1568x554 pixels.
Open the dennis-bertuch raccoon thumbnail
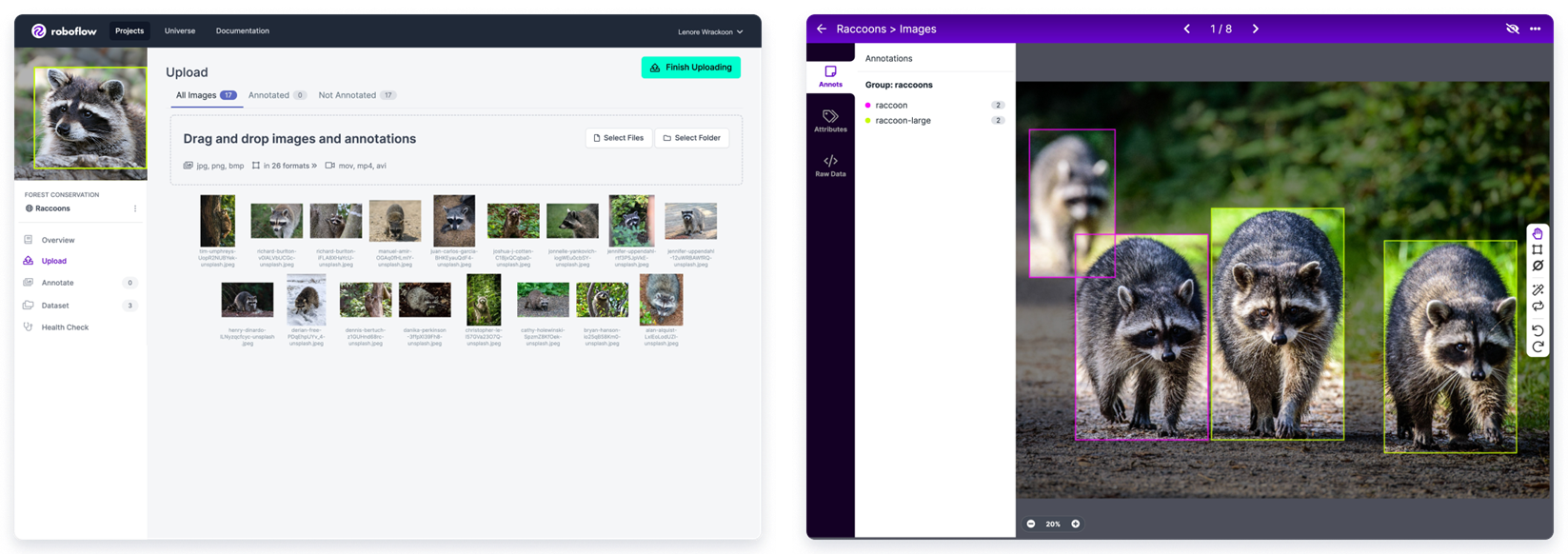[366, 300]
